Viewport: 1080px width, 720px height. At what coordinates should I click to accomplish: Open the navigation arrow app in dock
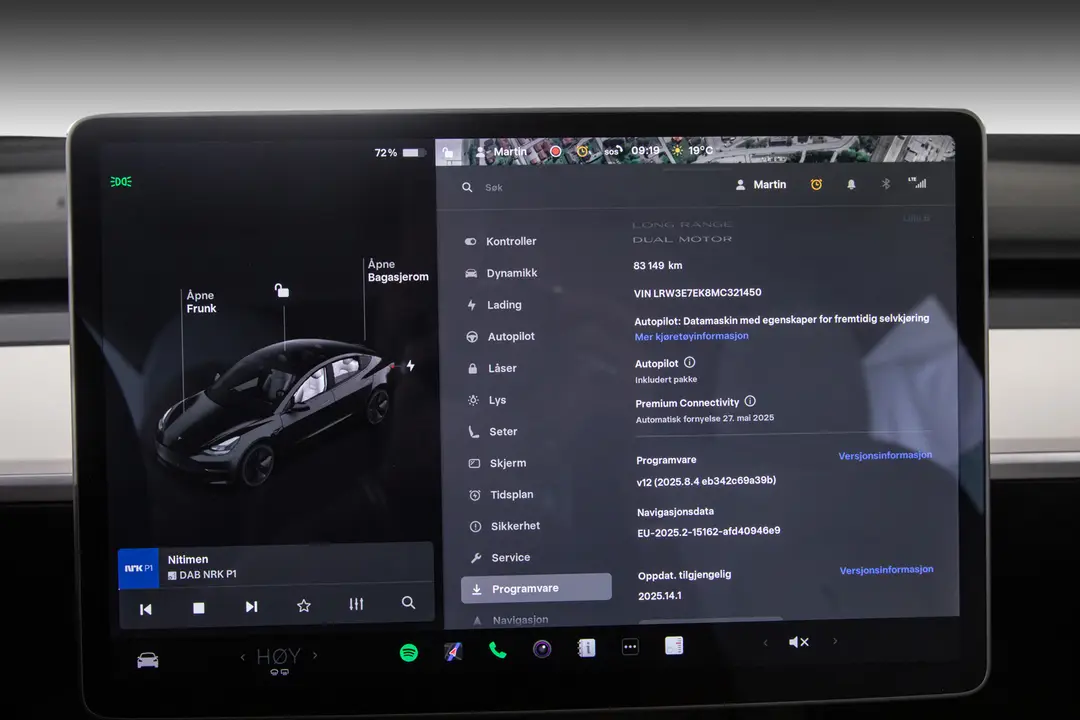(x=453, y=651)
